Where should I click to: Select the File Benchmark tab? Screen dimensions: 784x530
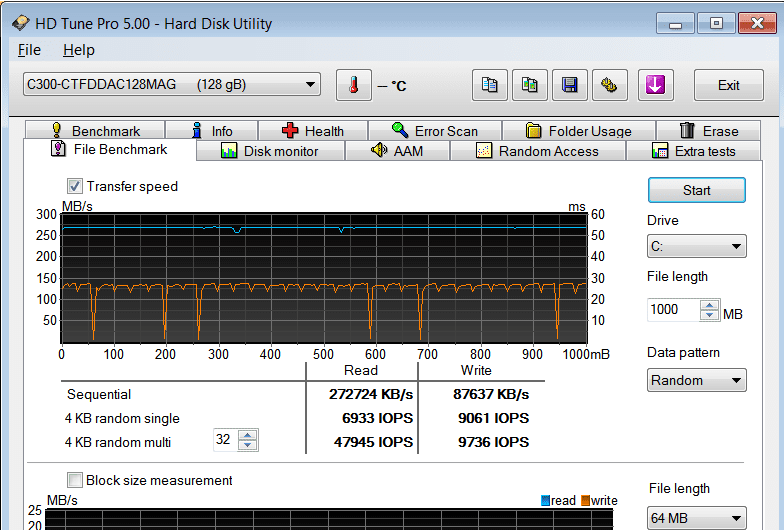[x=110, y=150]
